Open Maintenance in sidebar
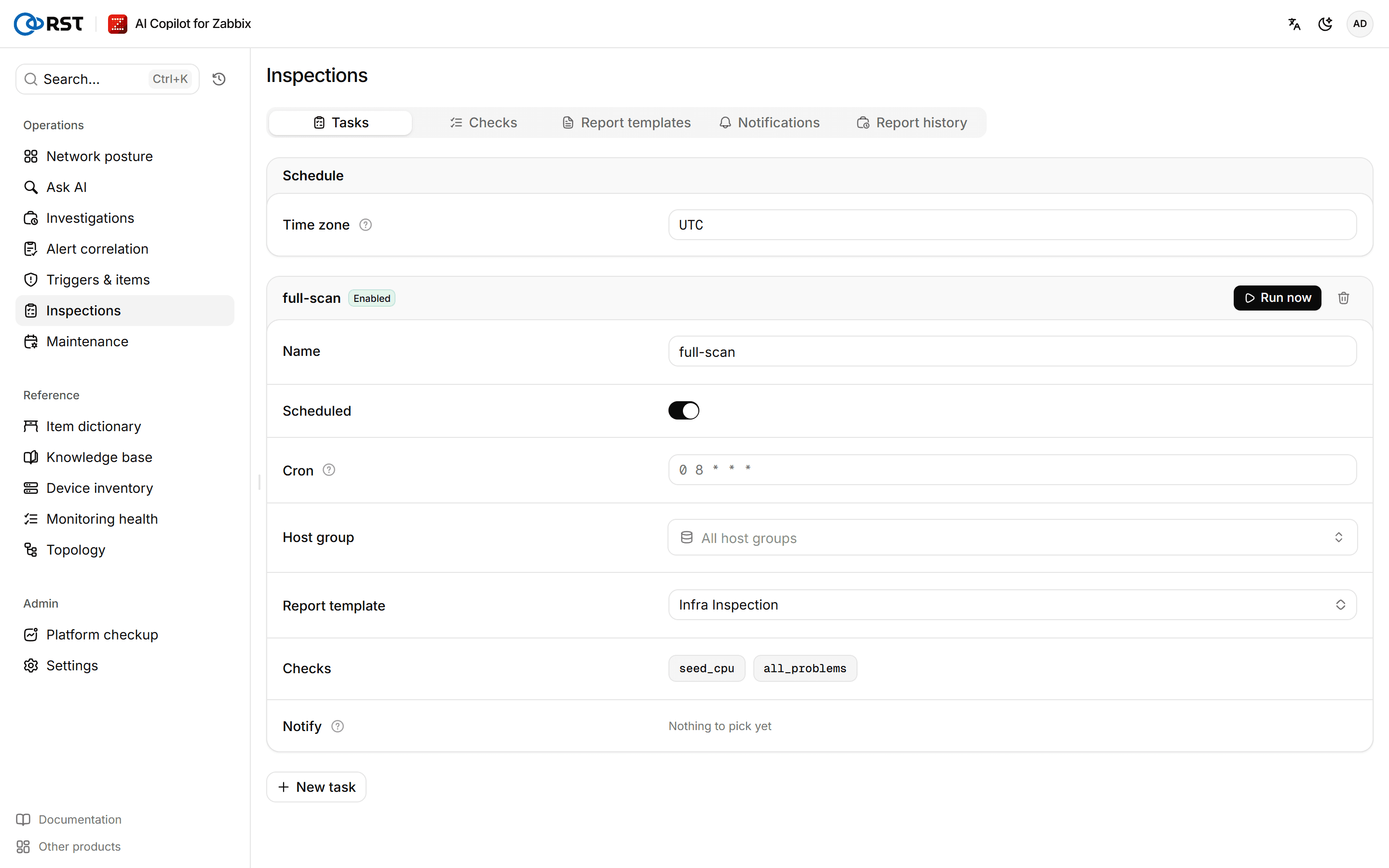 click(125, 341)
